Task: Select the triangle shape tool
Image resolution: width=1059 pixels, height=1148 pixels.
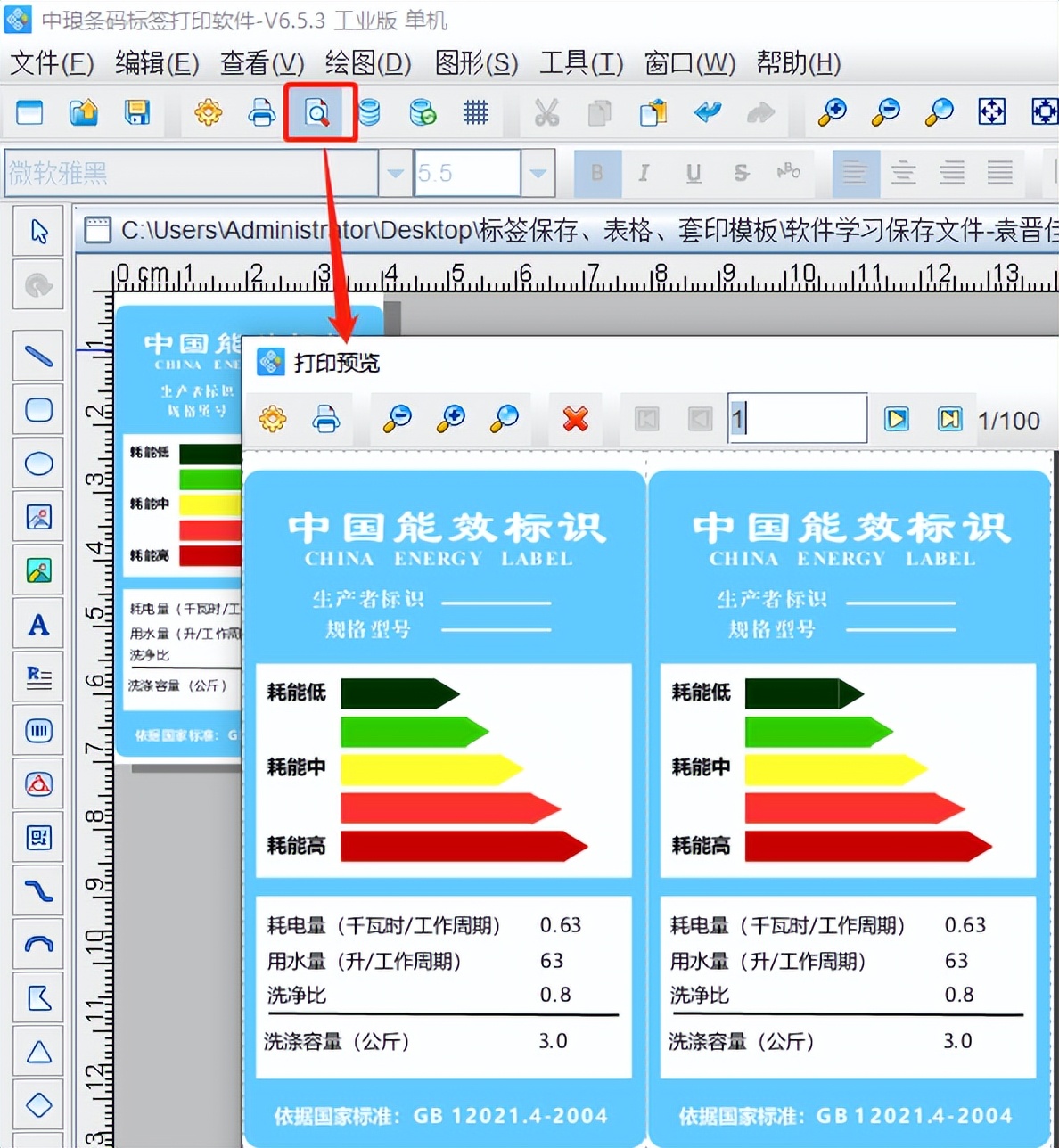Action: [38, 1052]
